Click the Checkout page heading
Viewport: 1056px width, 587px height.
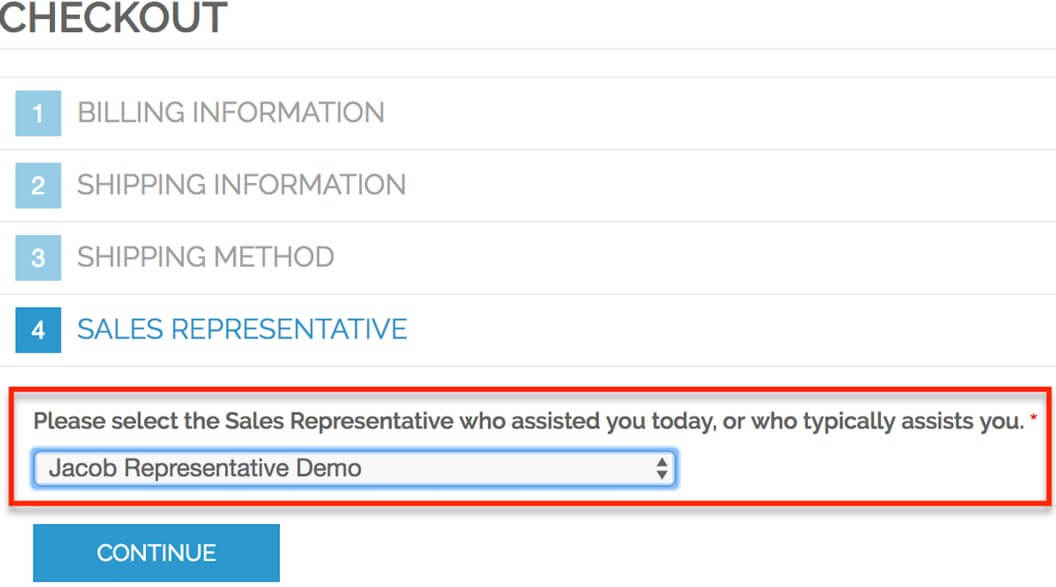point(112,18)
